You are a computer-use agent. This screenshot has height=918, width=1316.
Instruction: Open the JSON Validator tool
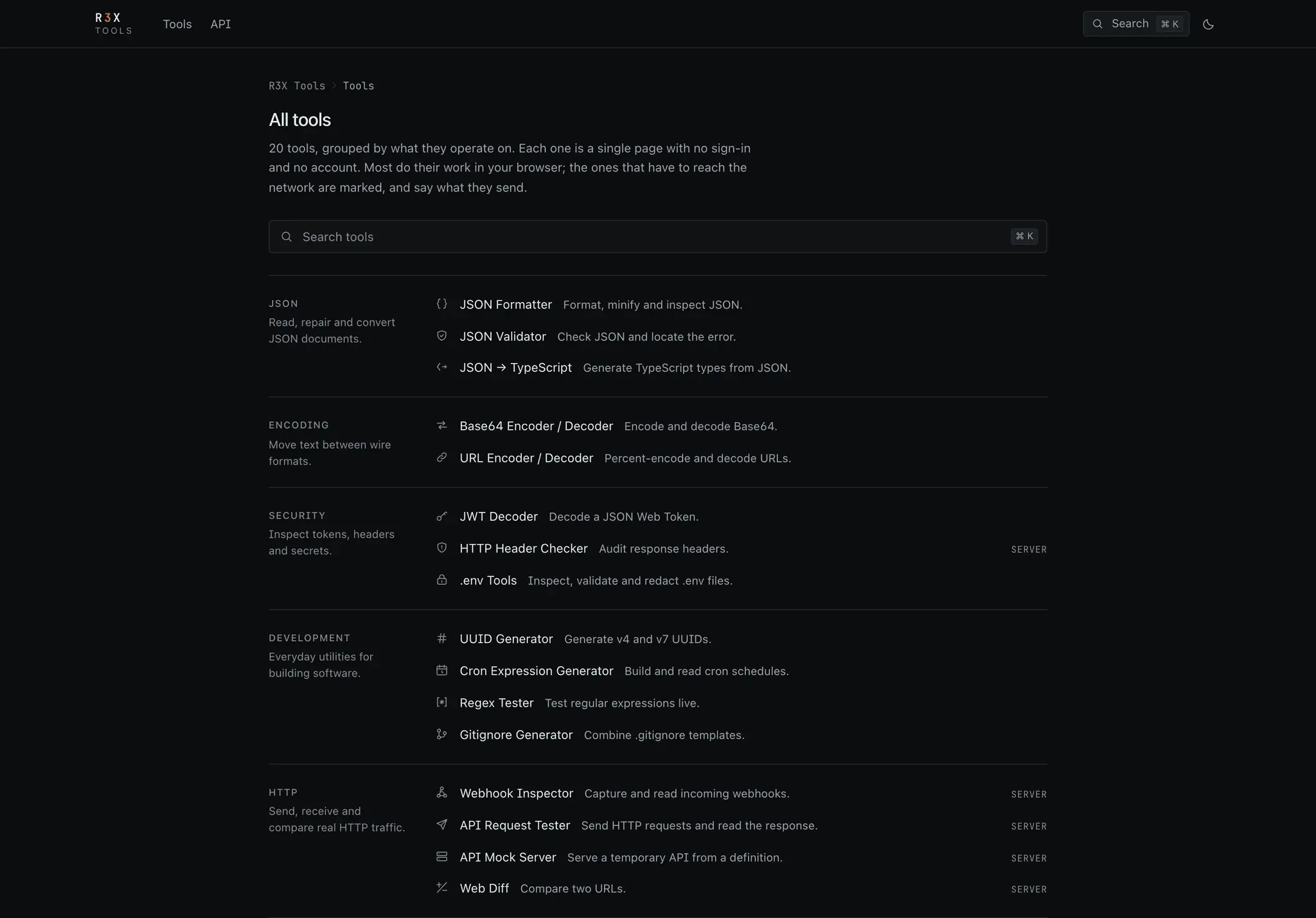502,337
